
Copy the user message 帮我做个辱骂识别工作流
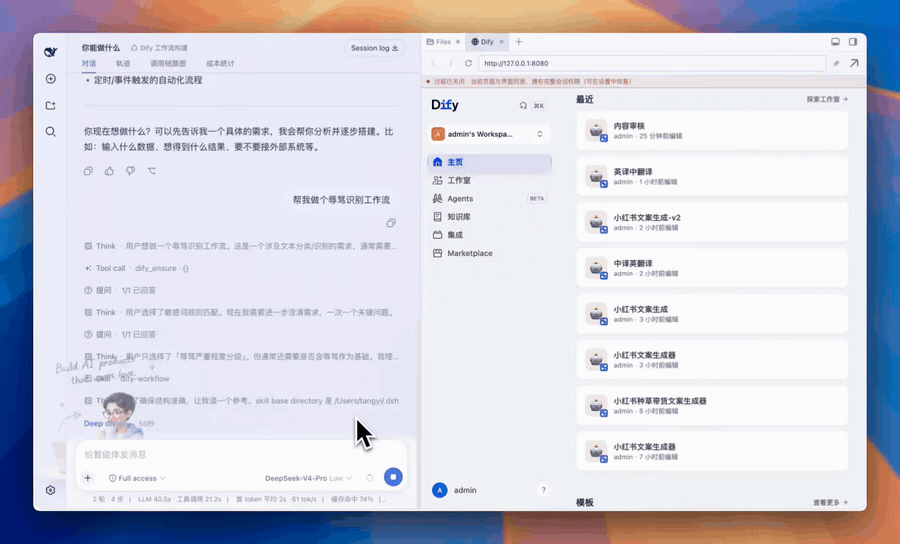(x=391, y=223)
